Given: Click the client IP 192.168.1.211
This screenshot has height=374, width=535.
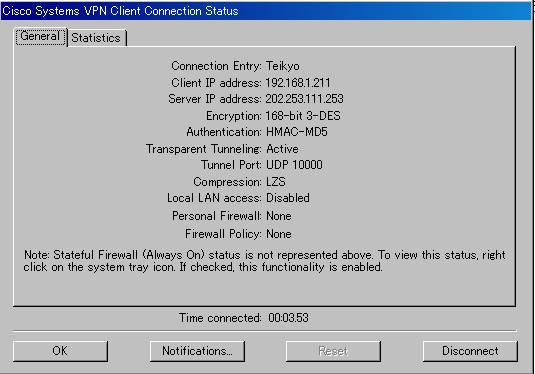Looking at the screenshot, I should (298, 83).
